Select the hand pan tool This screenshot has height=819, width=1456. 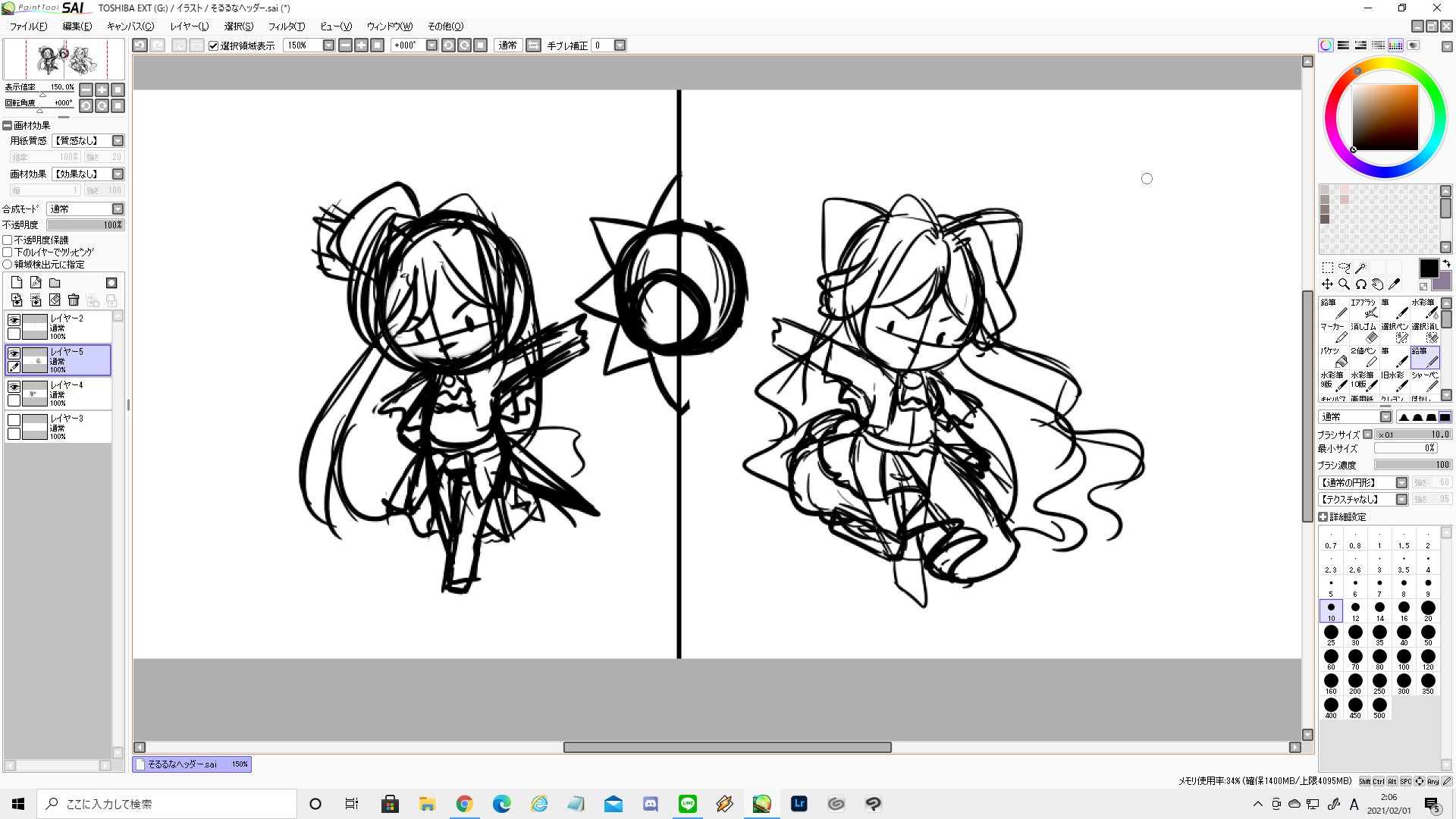[1378, 284]
